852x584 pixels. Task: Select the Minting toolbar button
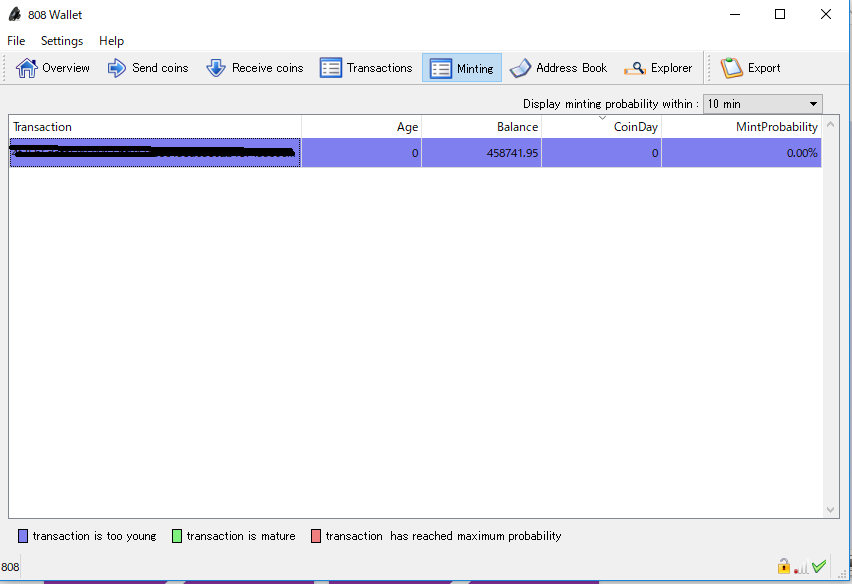[462, 68]
